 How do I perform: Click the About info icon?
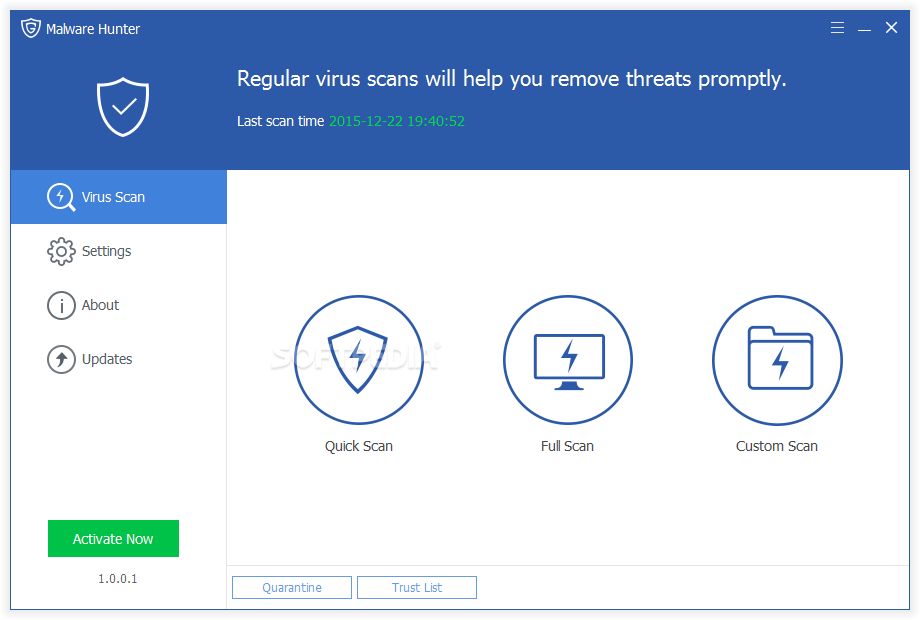coord(61,306)
